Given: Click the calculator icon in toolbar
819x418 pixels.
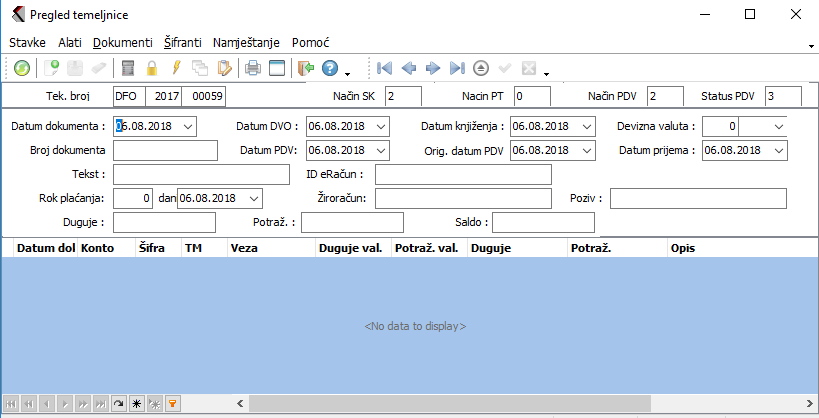Looking at the screenshot, I should (128, 69).
